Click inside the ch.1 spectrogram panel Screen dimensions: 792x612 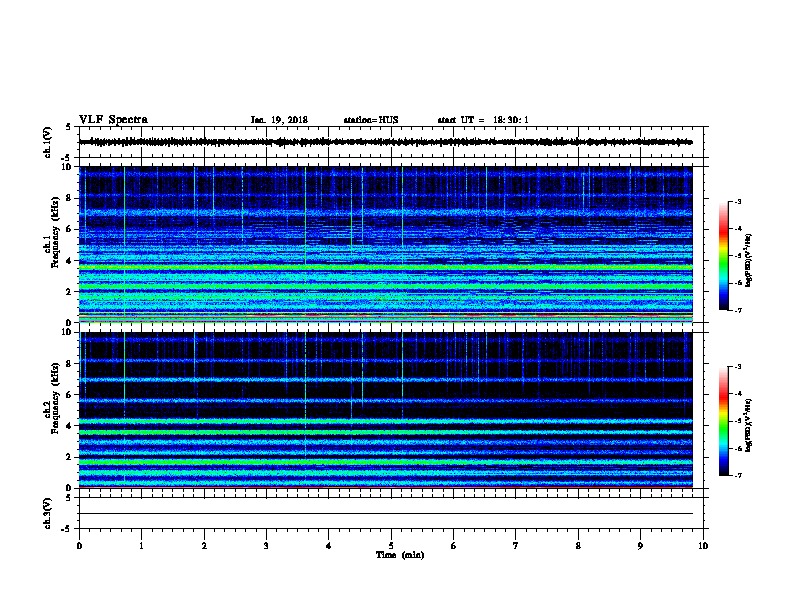(x=385, y=244)
